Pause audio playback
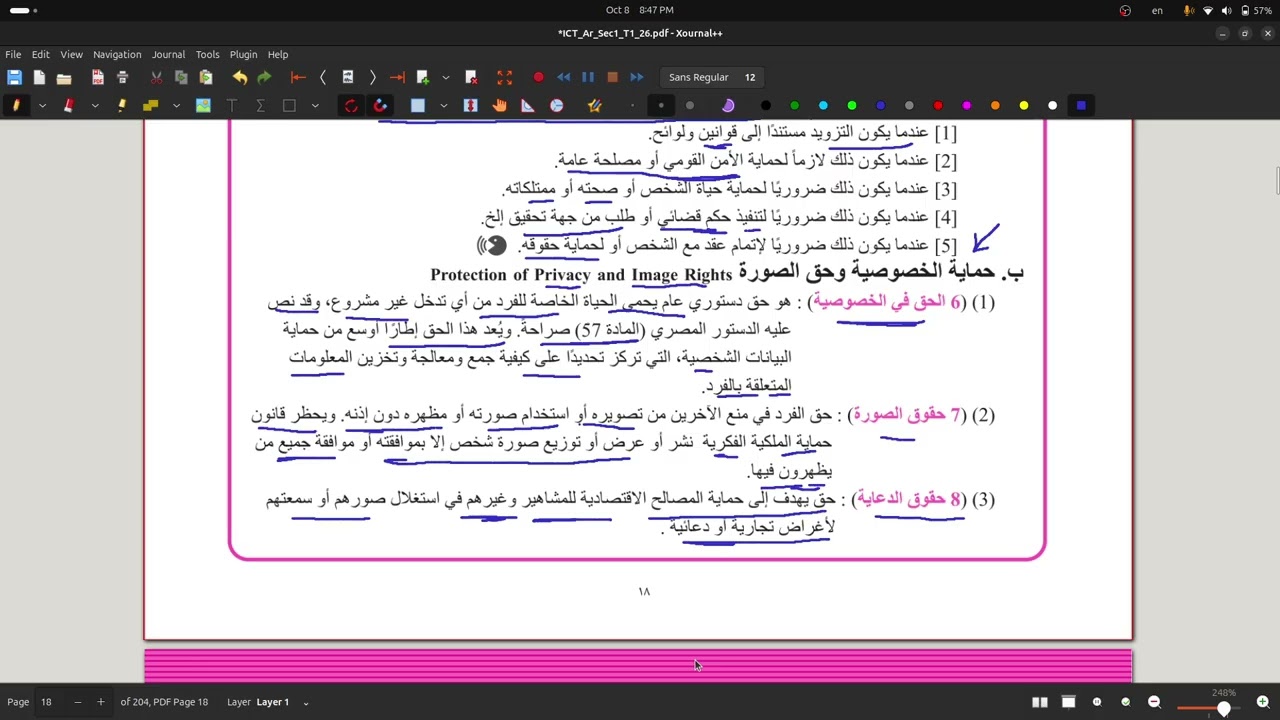Screen dimensions: 1280x720 click(588, 77)
